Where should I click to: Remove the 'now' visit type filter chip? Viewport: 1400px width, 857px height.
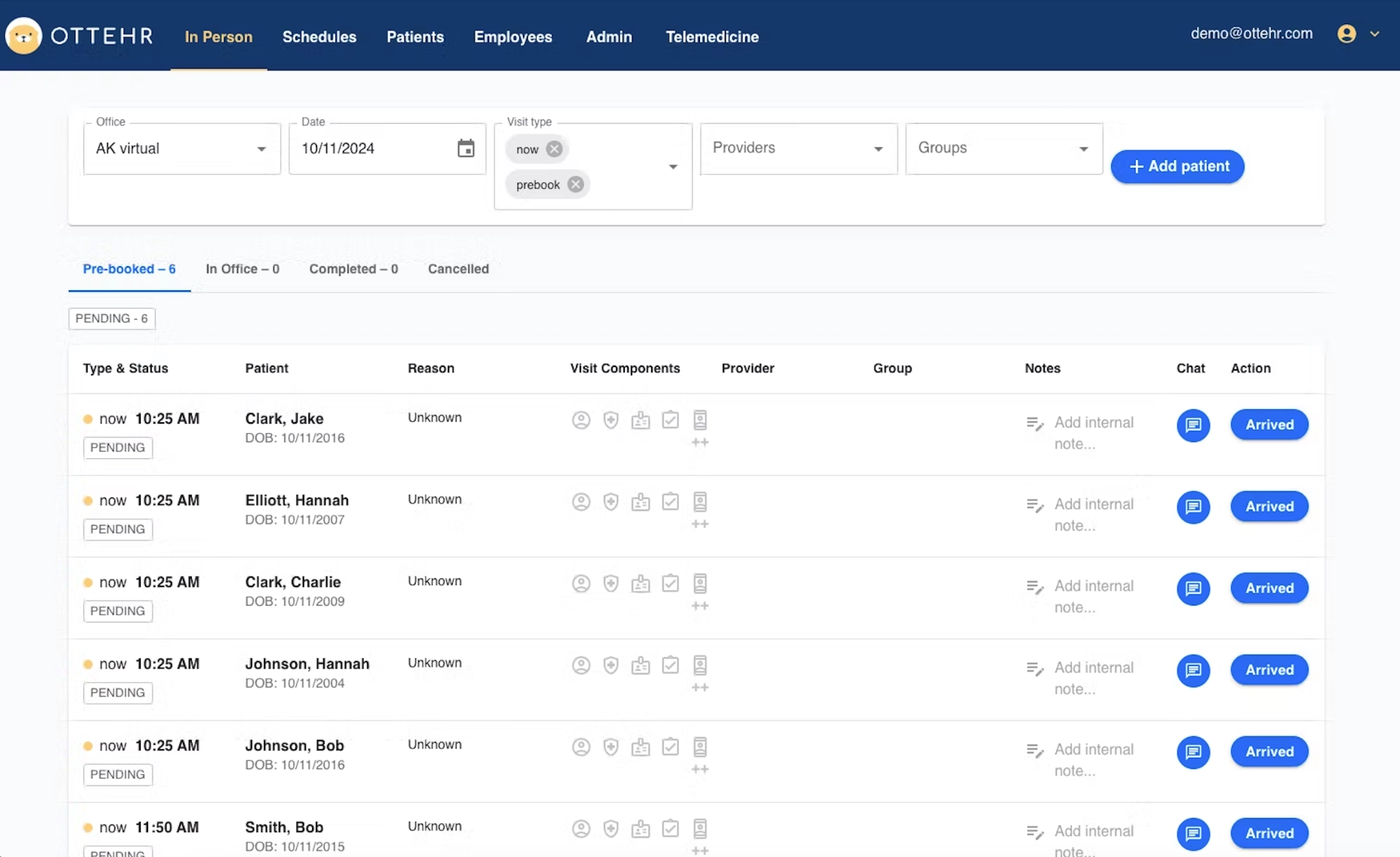pos(555,149)
